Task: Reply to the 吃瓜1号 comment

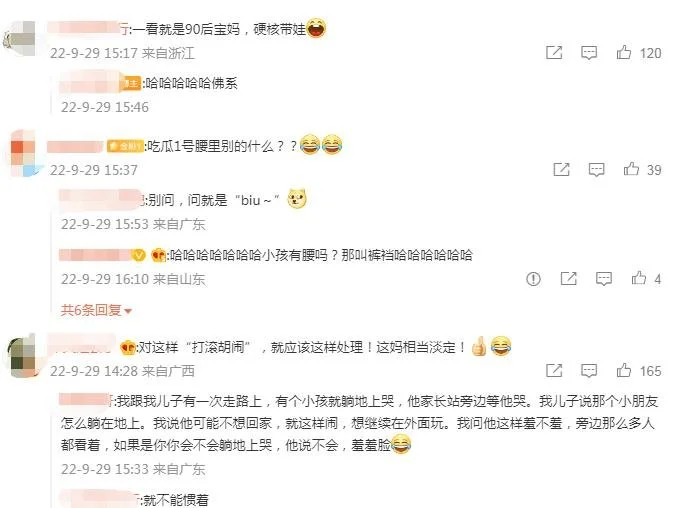Action: (x=596, y=170)
